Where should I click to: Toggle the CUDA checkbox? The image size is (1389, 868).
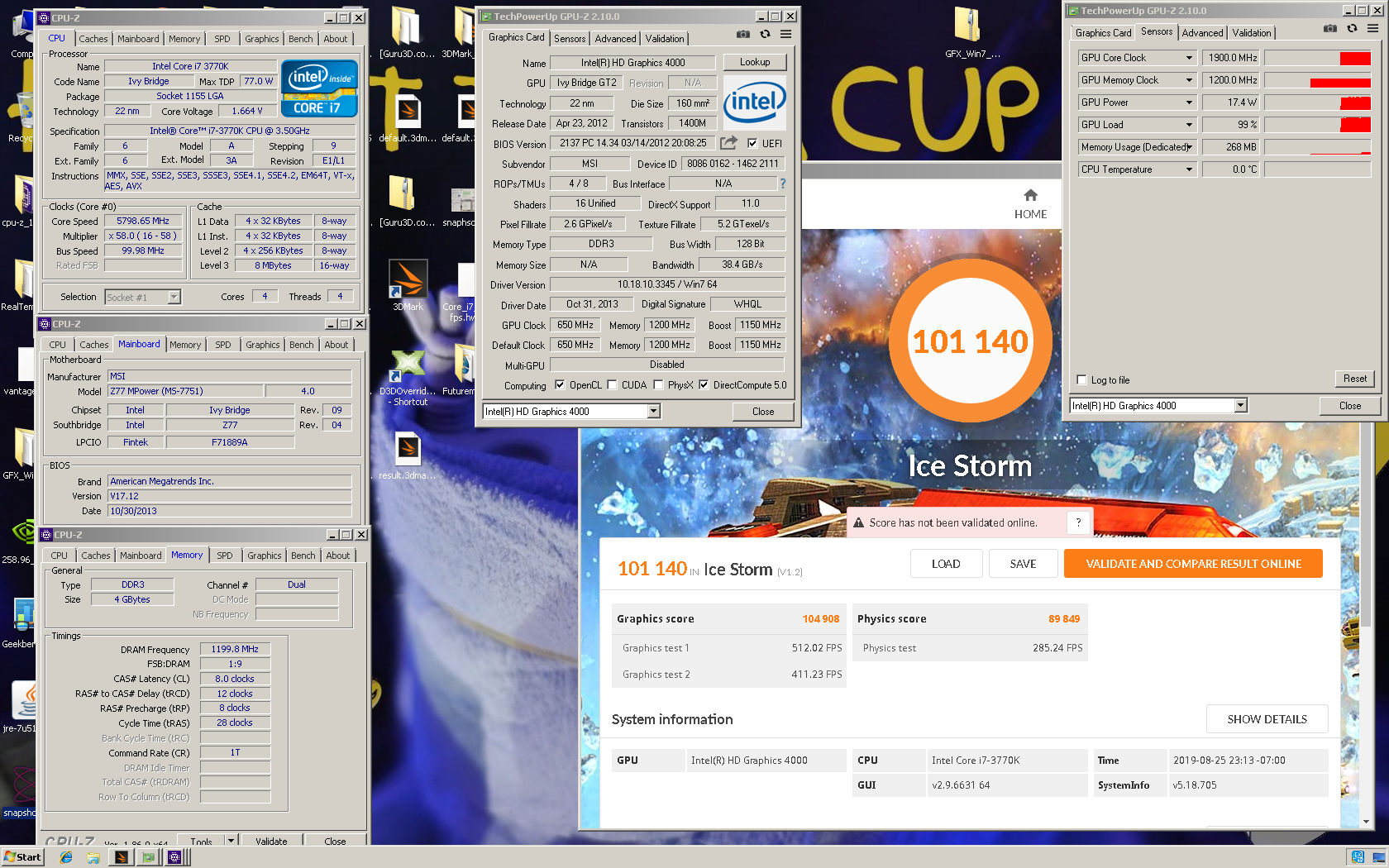[x=612, y=384]
